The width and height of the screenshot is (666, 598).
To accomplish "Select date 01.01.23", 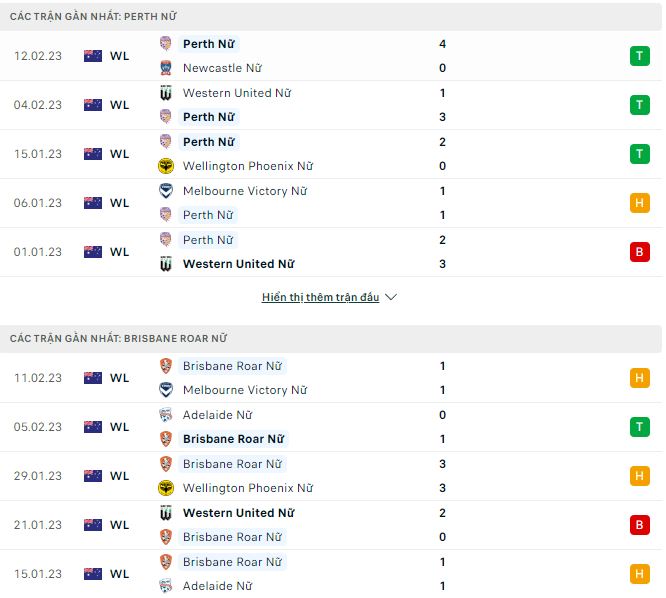I will click(38, 252).
